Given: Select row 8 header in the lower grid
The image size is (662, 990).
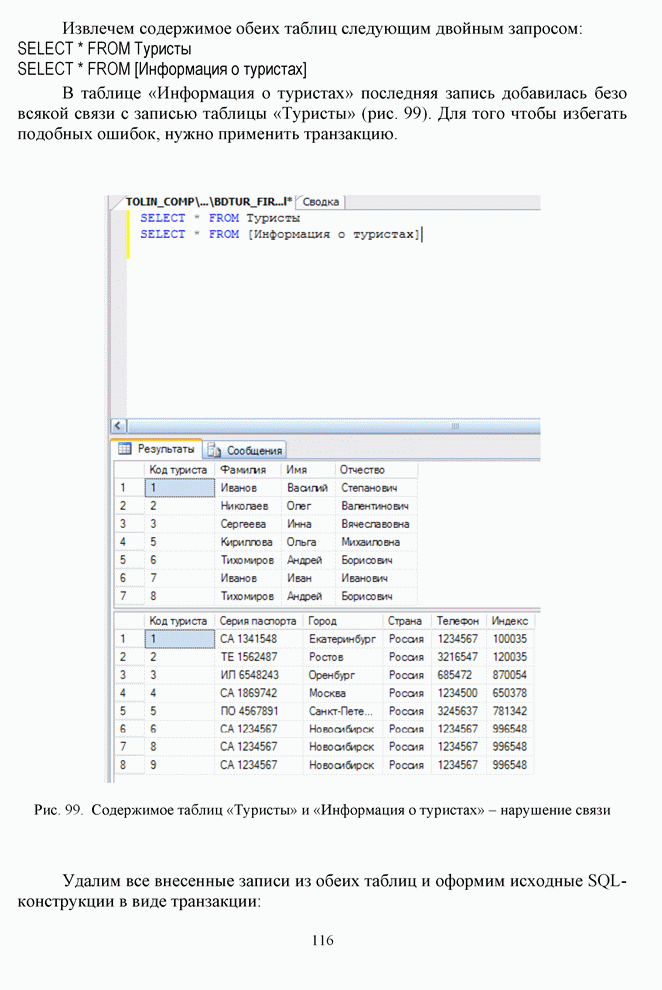Looking at the screenshot, I should click(123, 765).
